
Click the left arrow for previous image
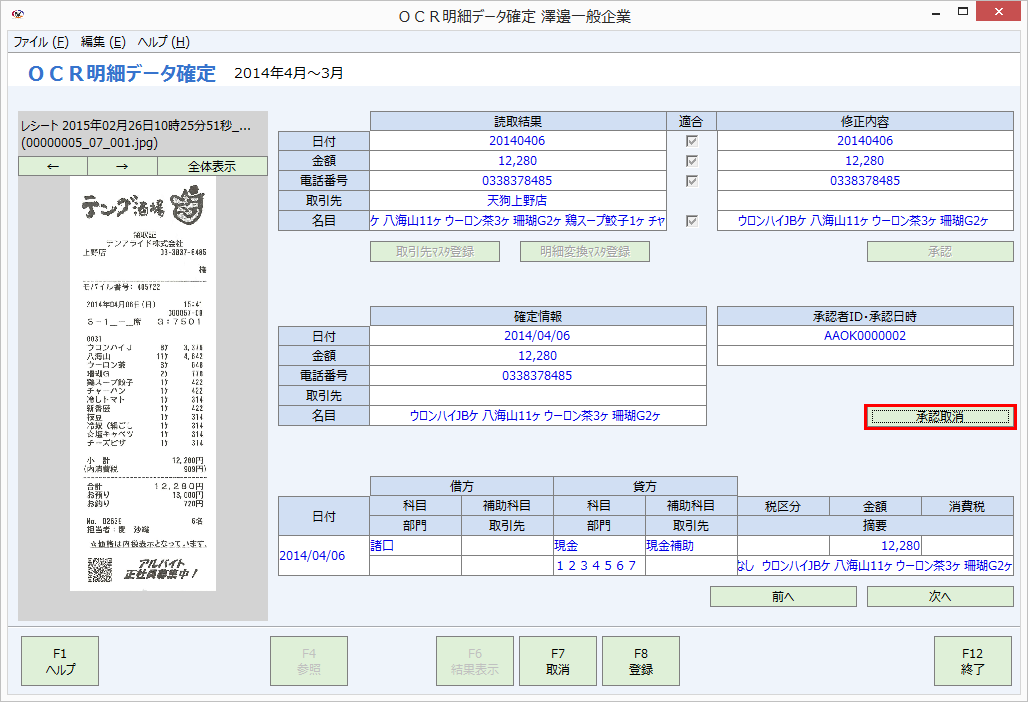point(51,166)
